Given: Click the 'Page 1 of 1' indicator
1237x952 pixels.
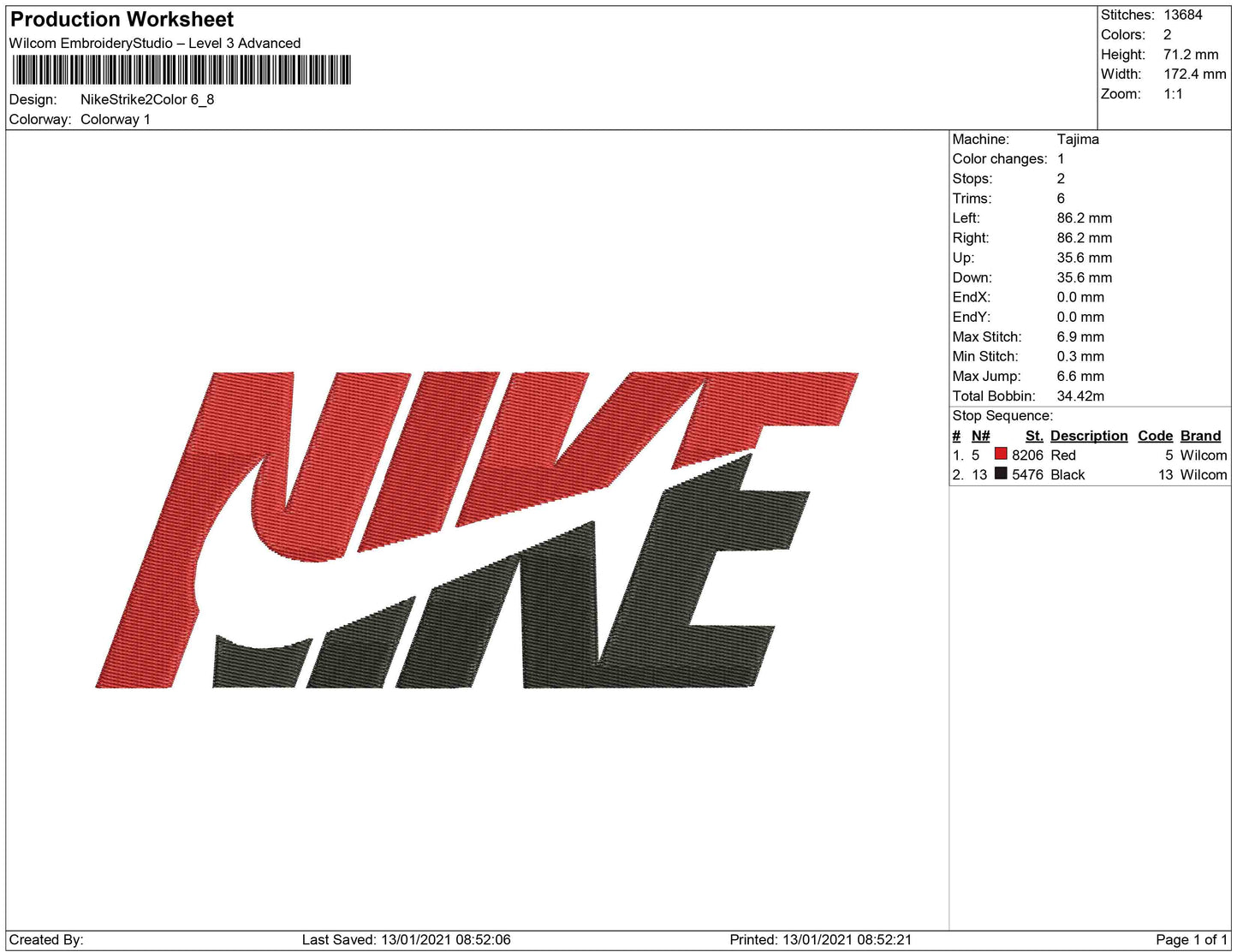Looking at the screenshot, I should point(1192,939).
